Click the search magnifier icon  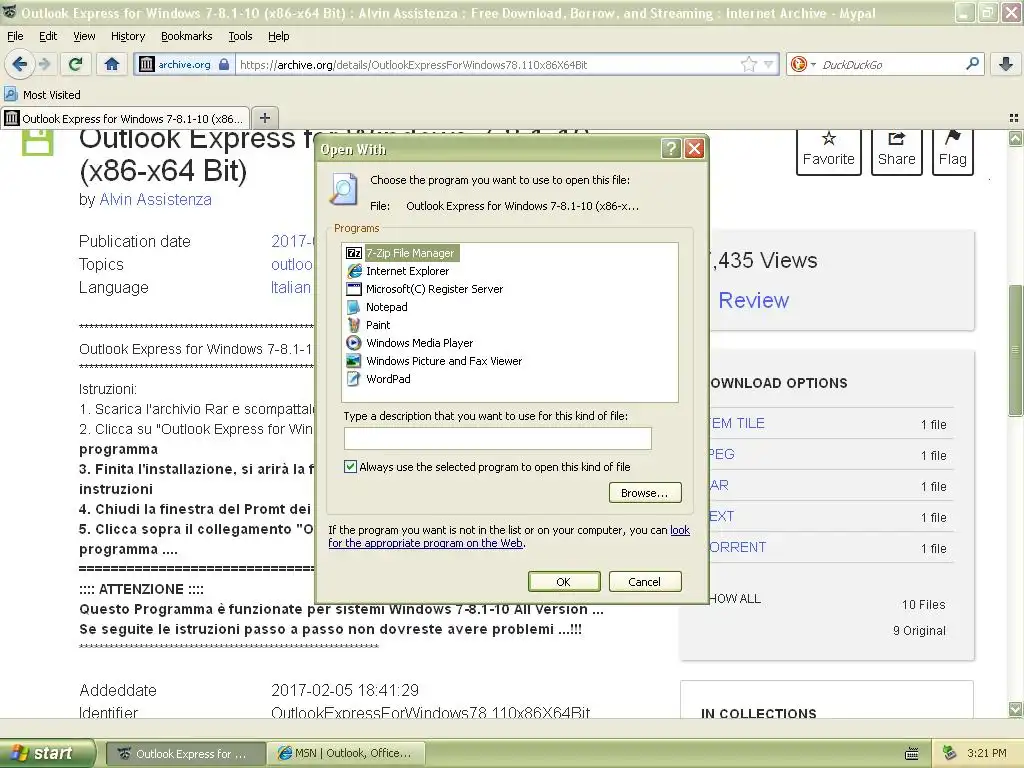[972, 64]
